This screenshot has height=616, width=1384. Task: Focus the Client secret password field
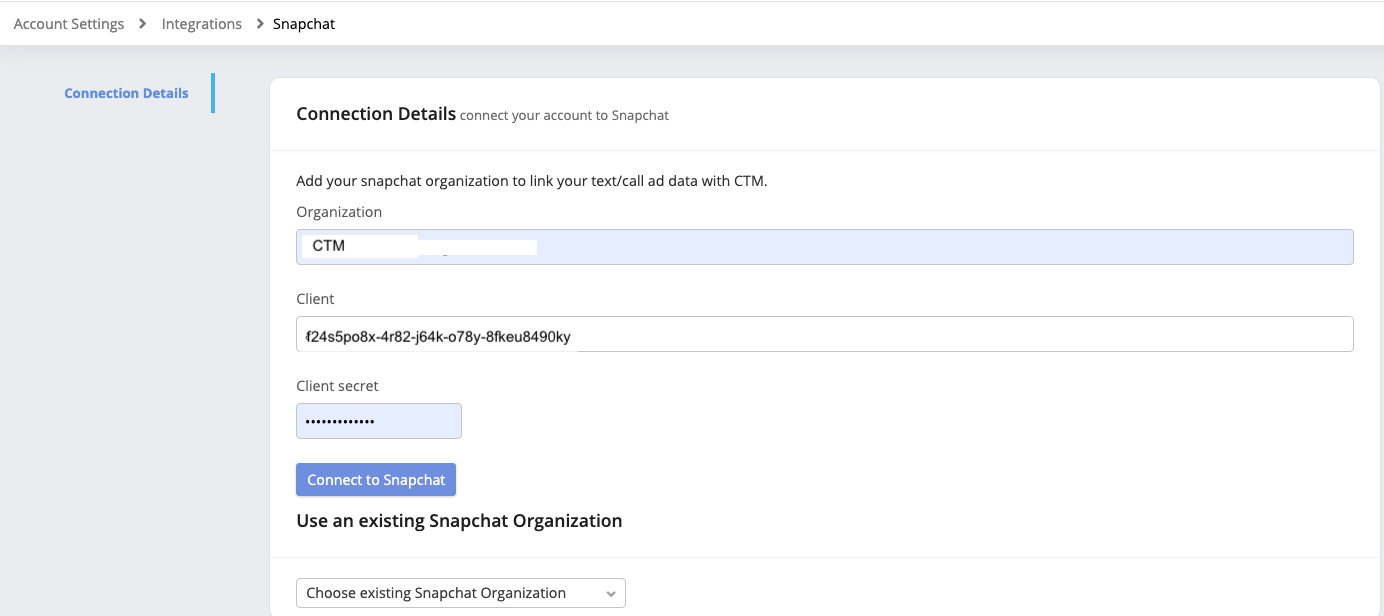pos(379,421)
